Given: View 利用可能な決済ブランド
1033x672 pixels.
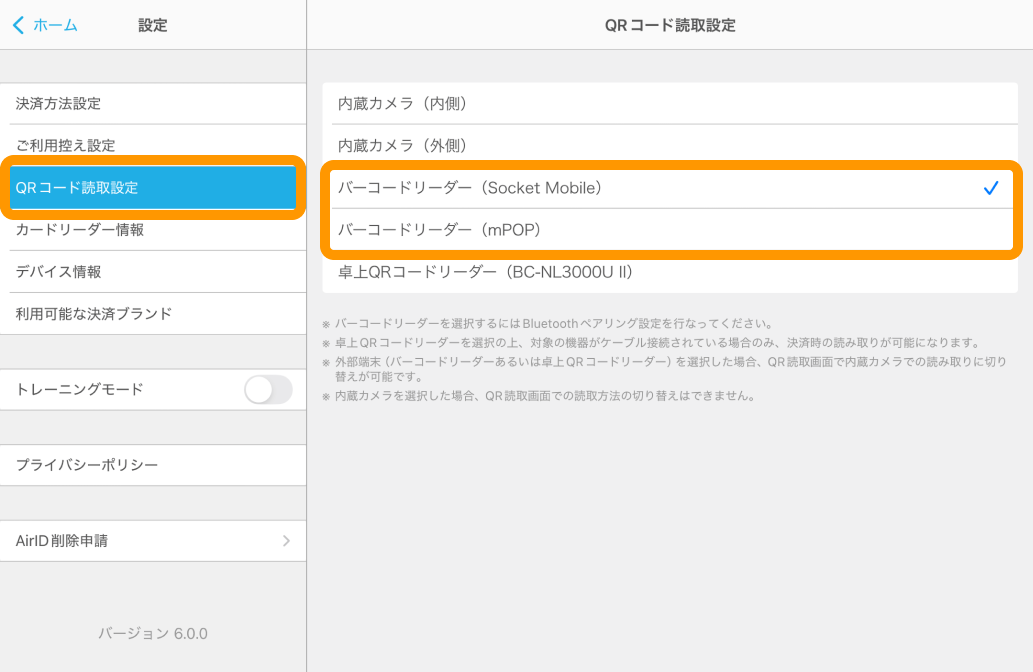Looking at the screenshot, I should (150, 313).
